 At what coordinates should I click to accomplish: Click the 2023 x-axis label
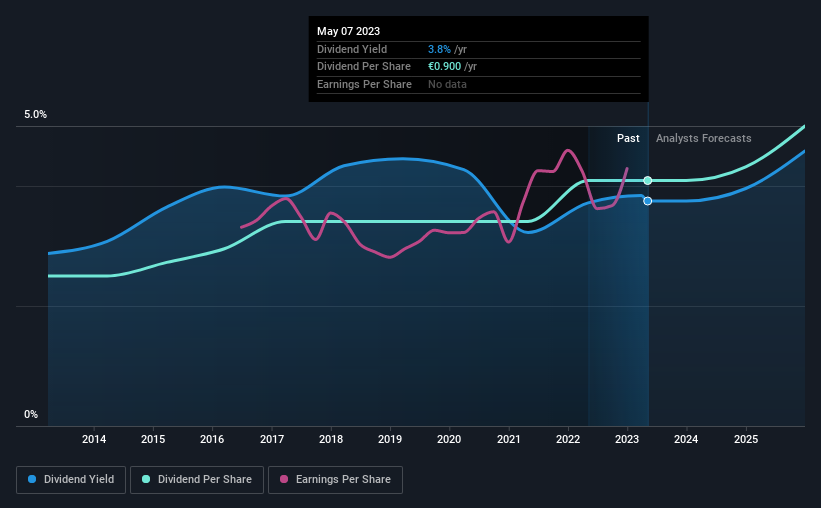tap(627, 439)
